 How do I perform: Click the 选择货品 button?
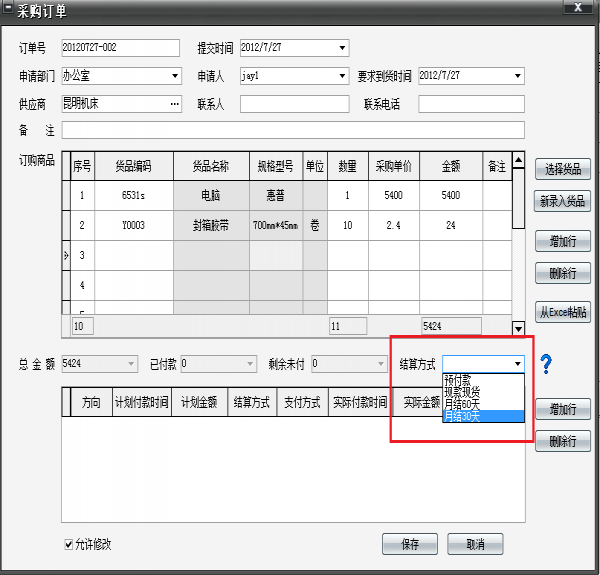click(563, 169)
